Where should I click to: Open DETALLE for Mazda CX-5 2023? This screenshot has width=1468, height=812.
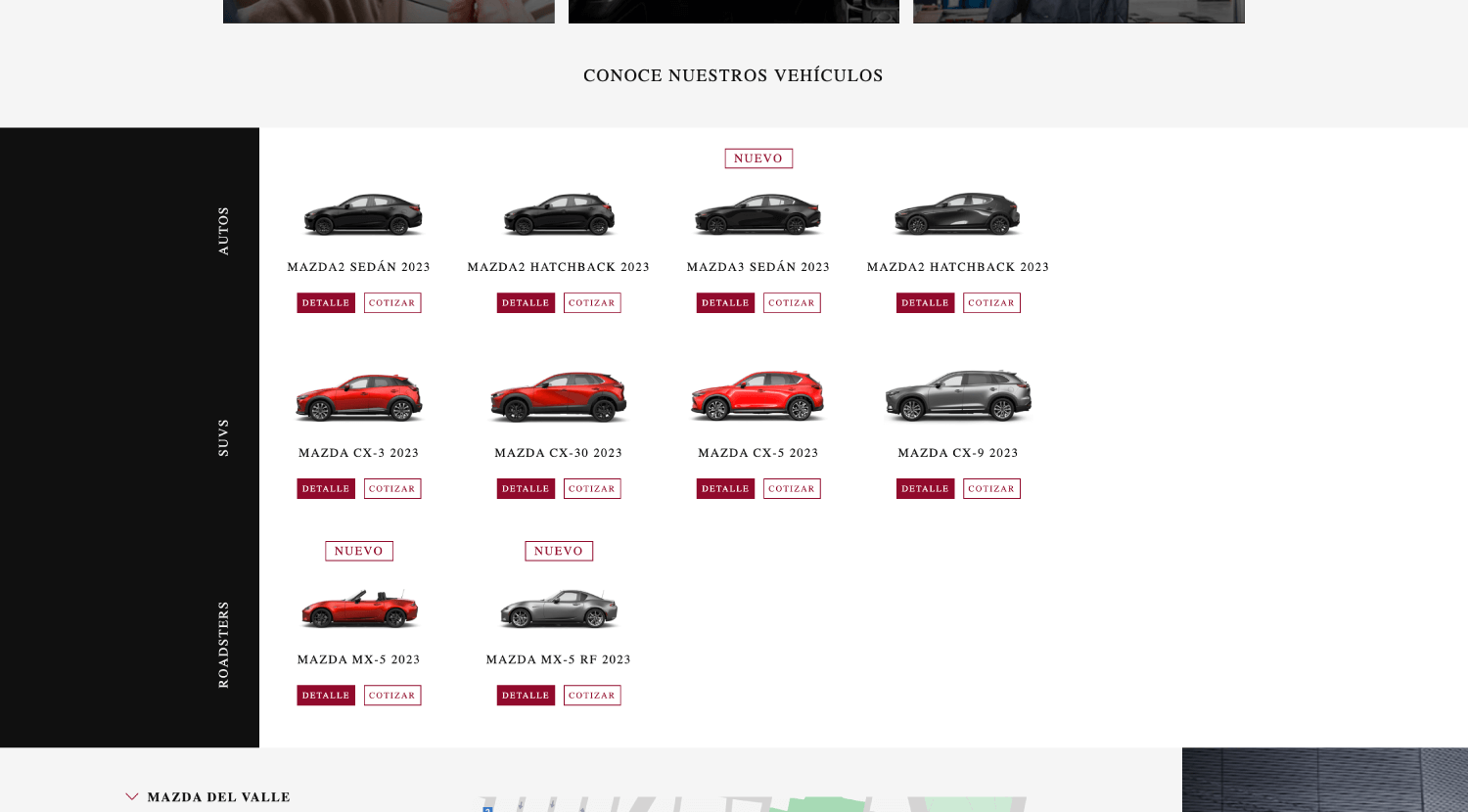pos(725,489)
